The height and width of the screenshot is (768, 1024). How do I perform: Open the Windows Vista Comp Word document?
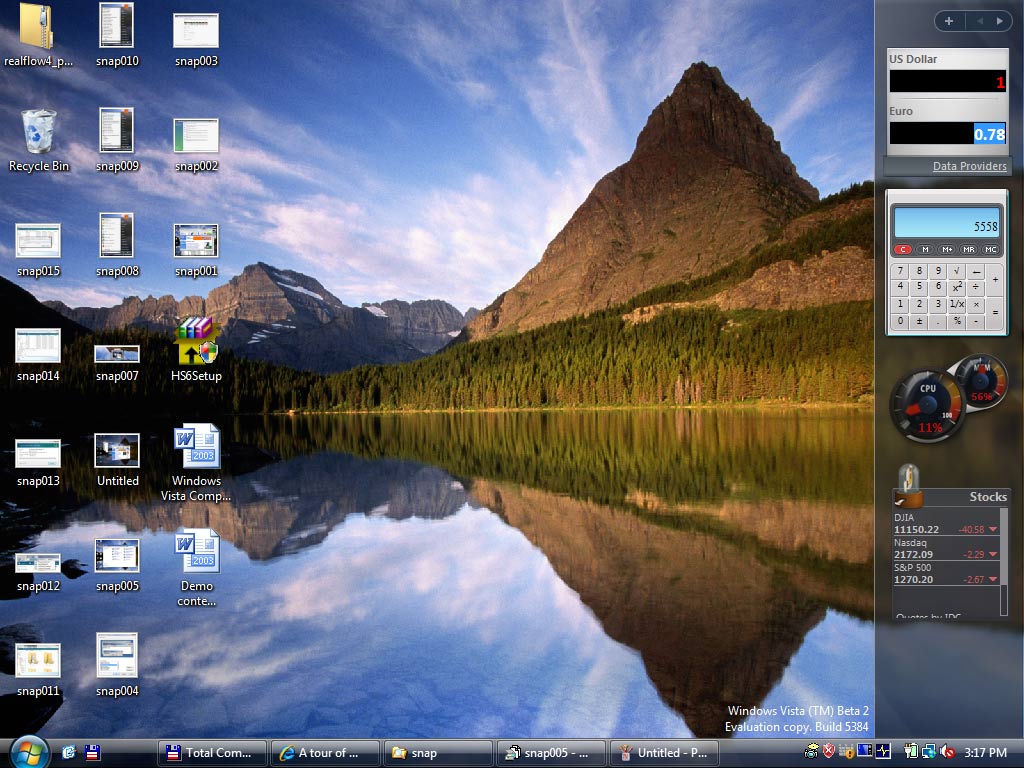tap(196, 447)
